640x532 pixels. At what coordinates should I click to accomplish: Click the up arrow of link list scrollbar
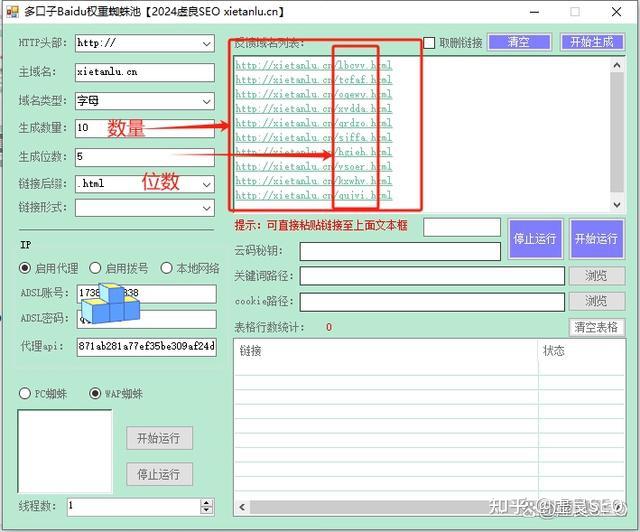tap(617, 65)
